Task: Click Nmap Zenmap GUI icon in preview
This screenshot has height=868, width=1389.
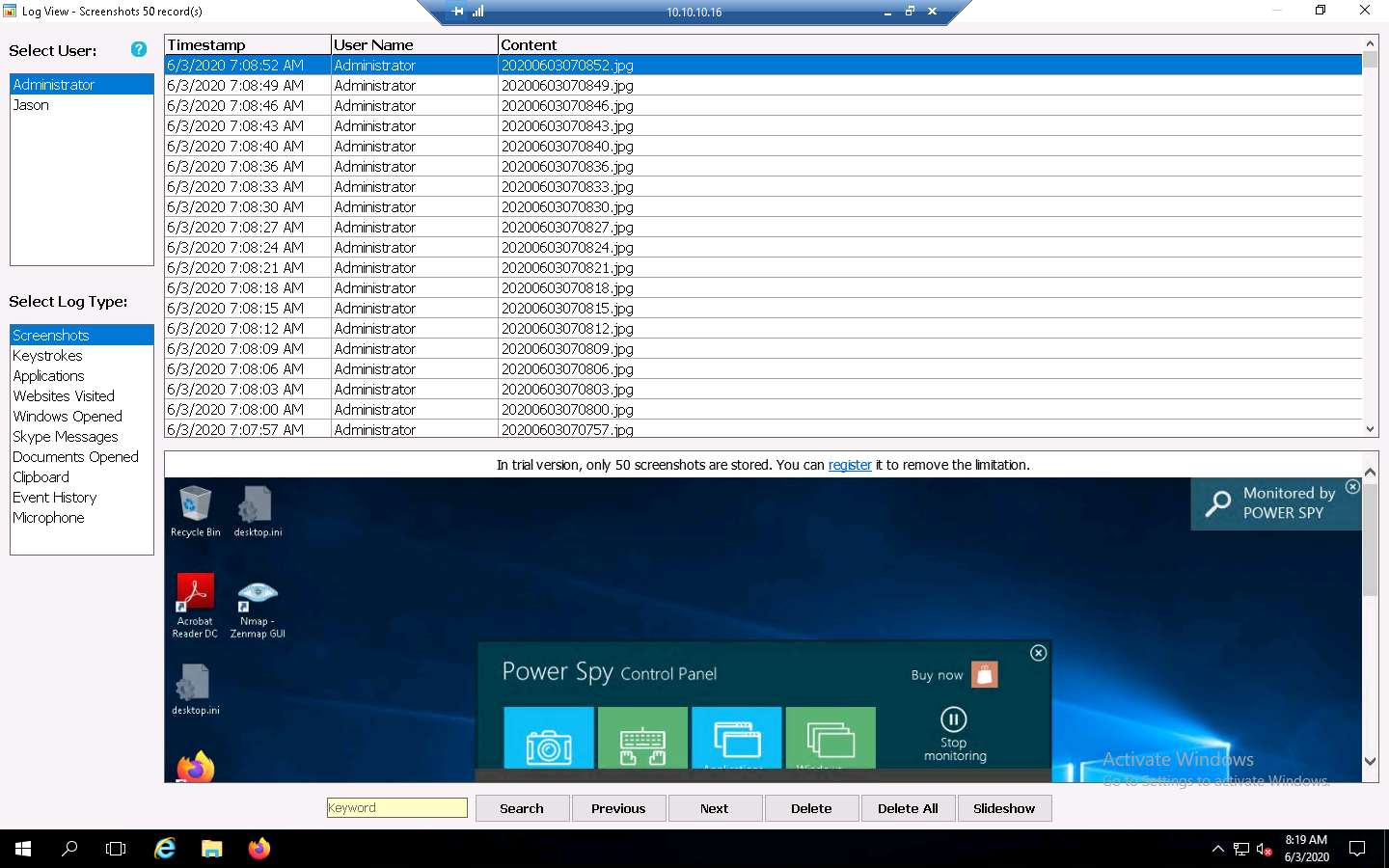Action: click(258, 610)
